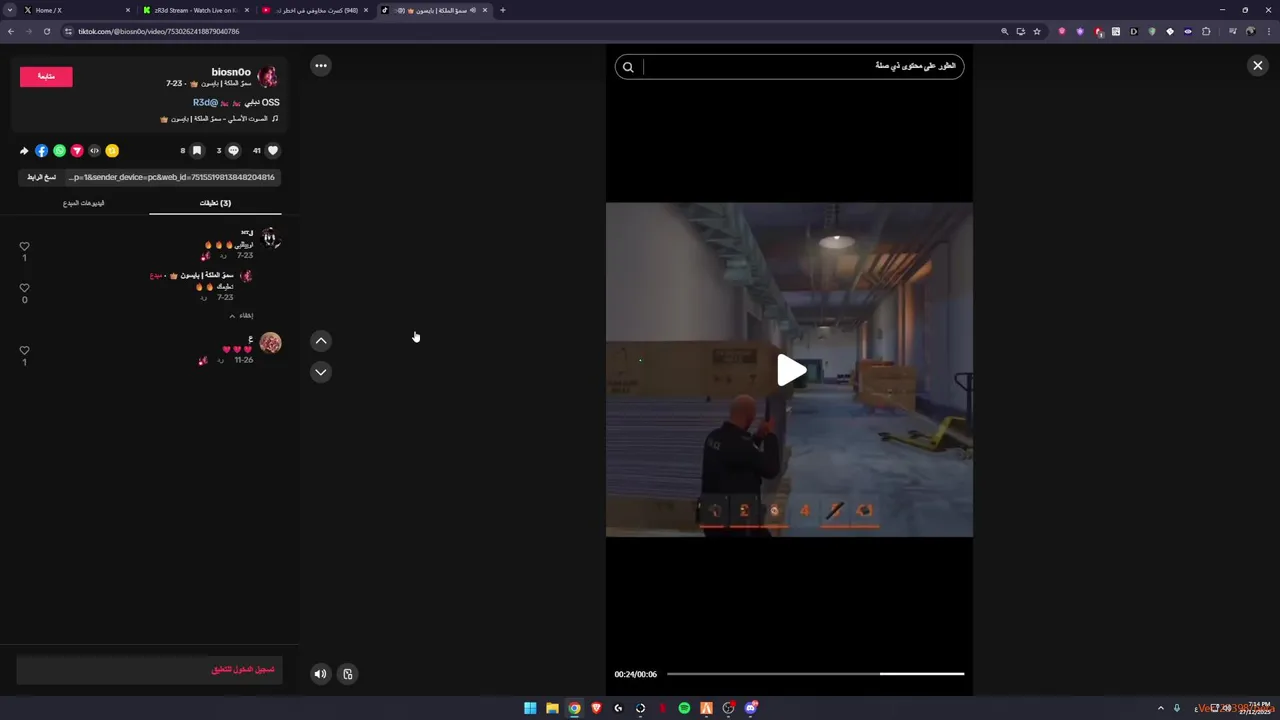
Task: Go back in browser history
Action: tap(11, 31)
